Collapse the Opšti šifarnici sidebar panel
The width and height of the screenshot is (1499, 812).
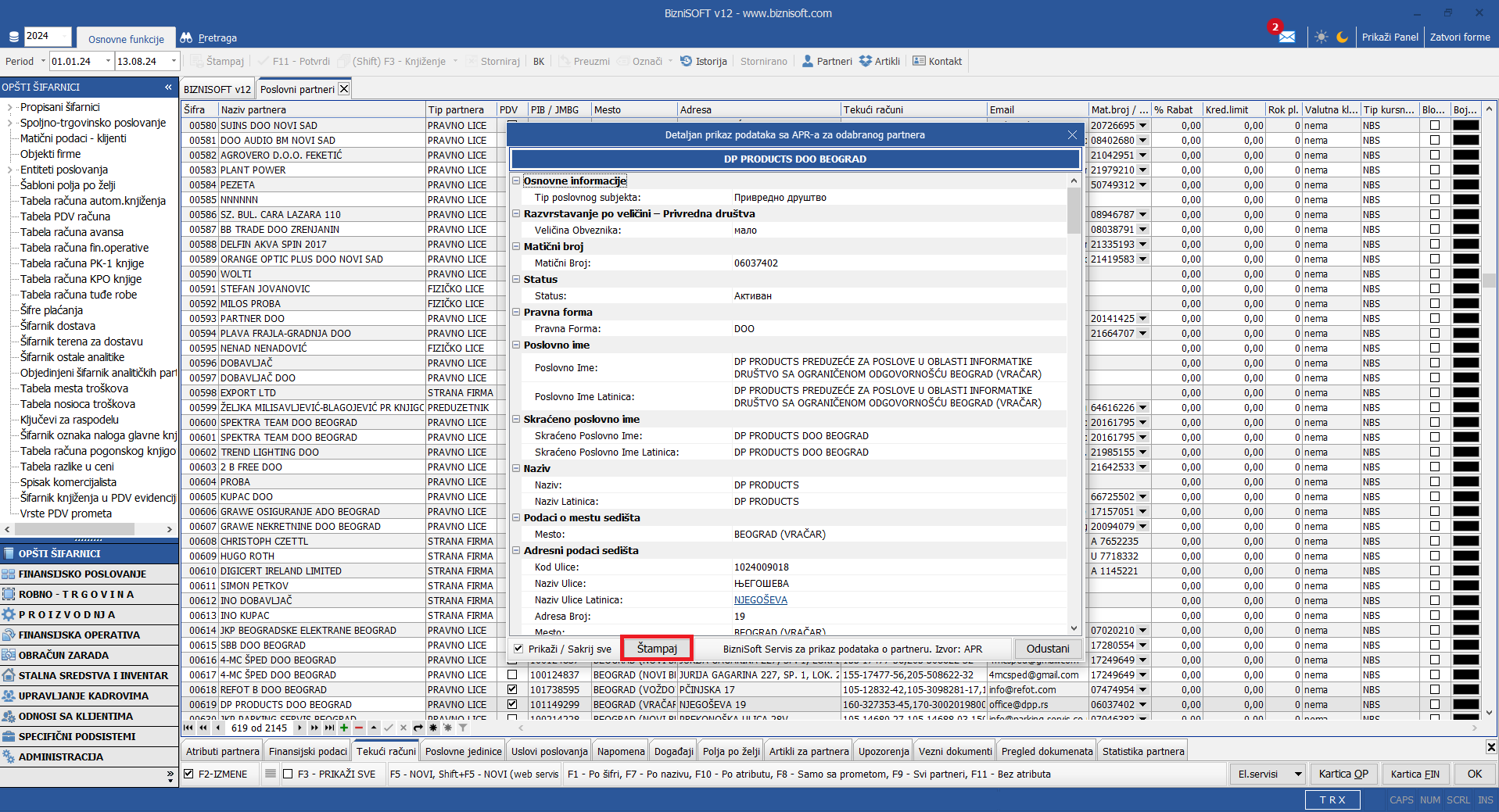coord(168,87)
